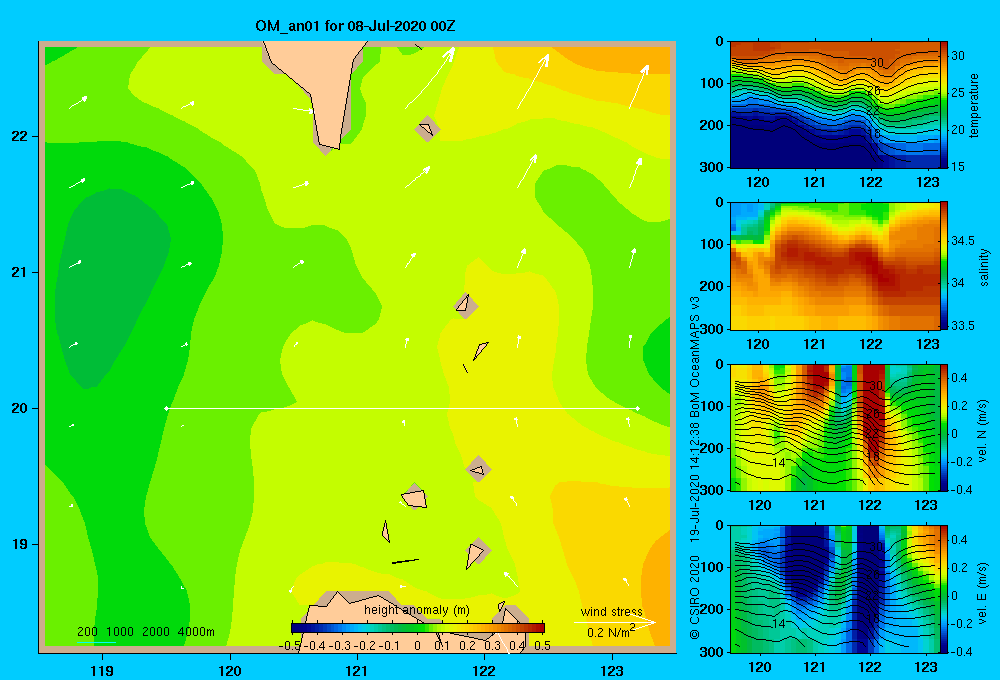Image resolution: width=1000 pixels, height=680 pixels.
Task: Click the eastern endpoint of the transect line
Action: pos(637,408)
